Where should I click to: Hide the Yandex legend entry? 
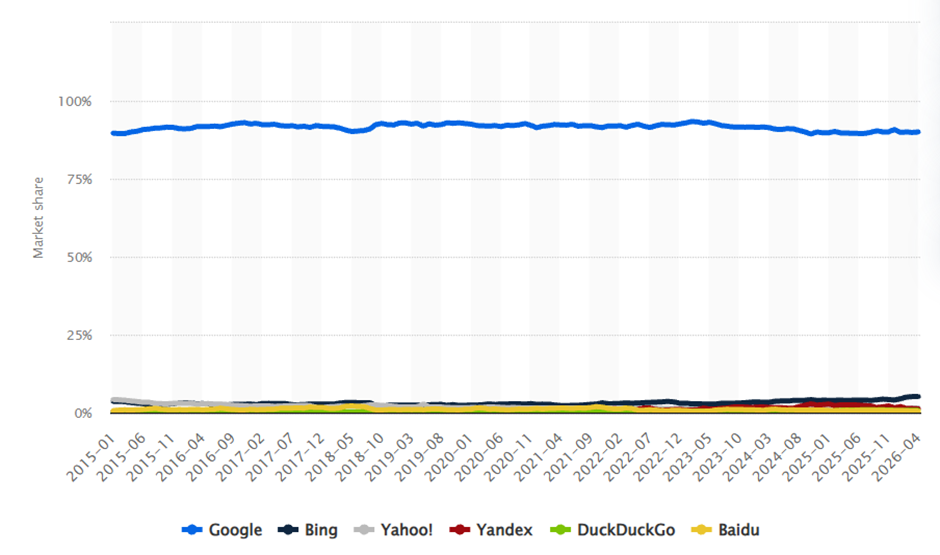point(491,530)
